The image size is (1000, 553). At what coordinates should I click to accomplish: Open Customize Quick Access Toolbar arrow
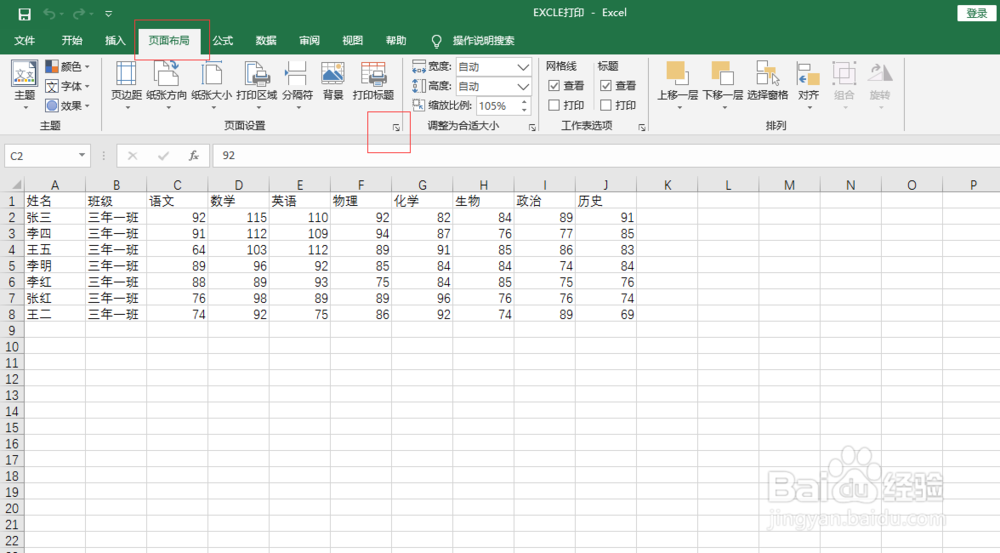[108, 13]
